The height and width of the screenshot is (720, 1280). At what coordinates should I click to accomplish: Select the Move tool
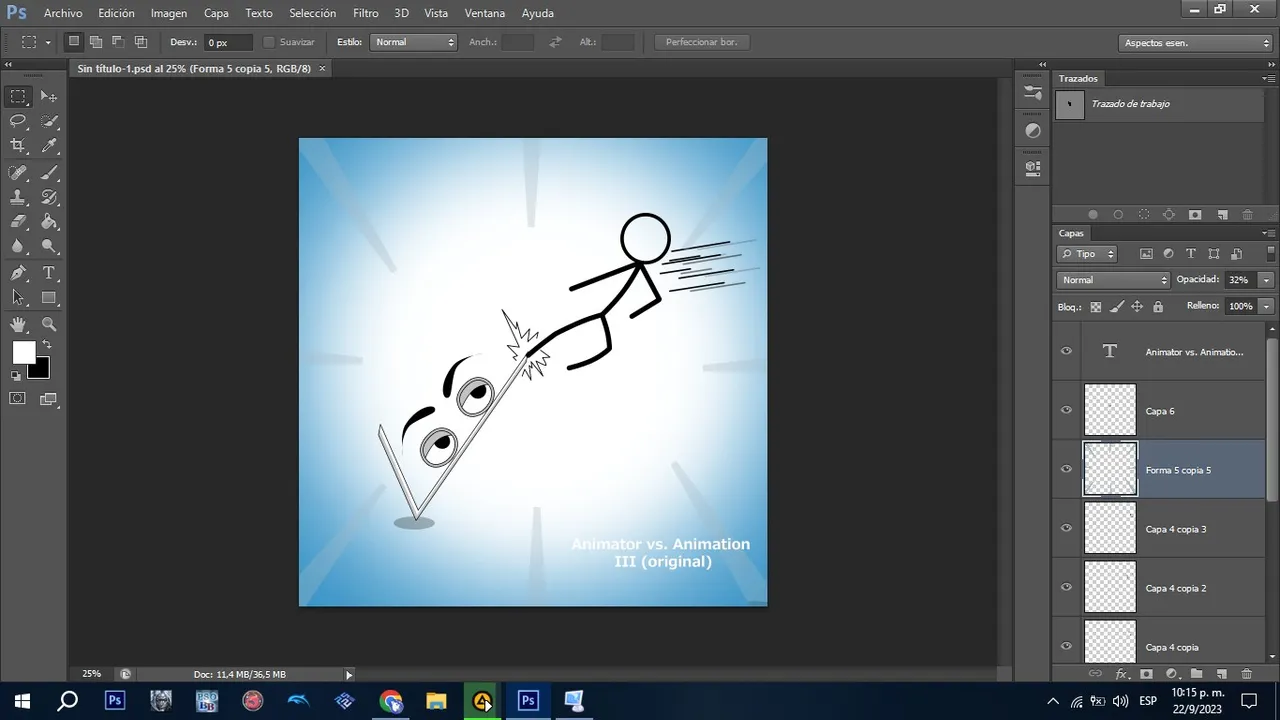tap(48, 96)
